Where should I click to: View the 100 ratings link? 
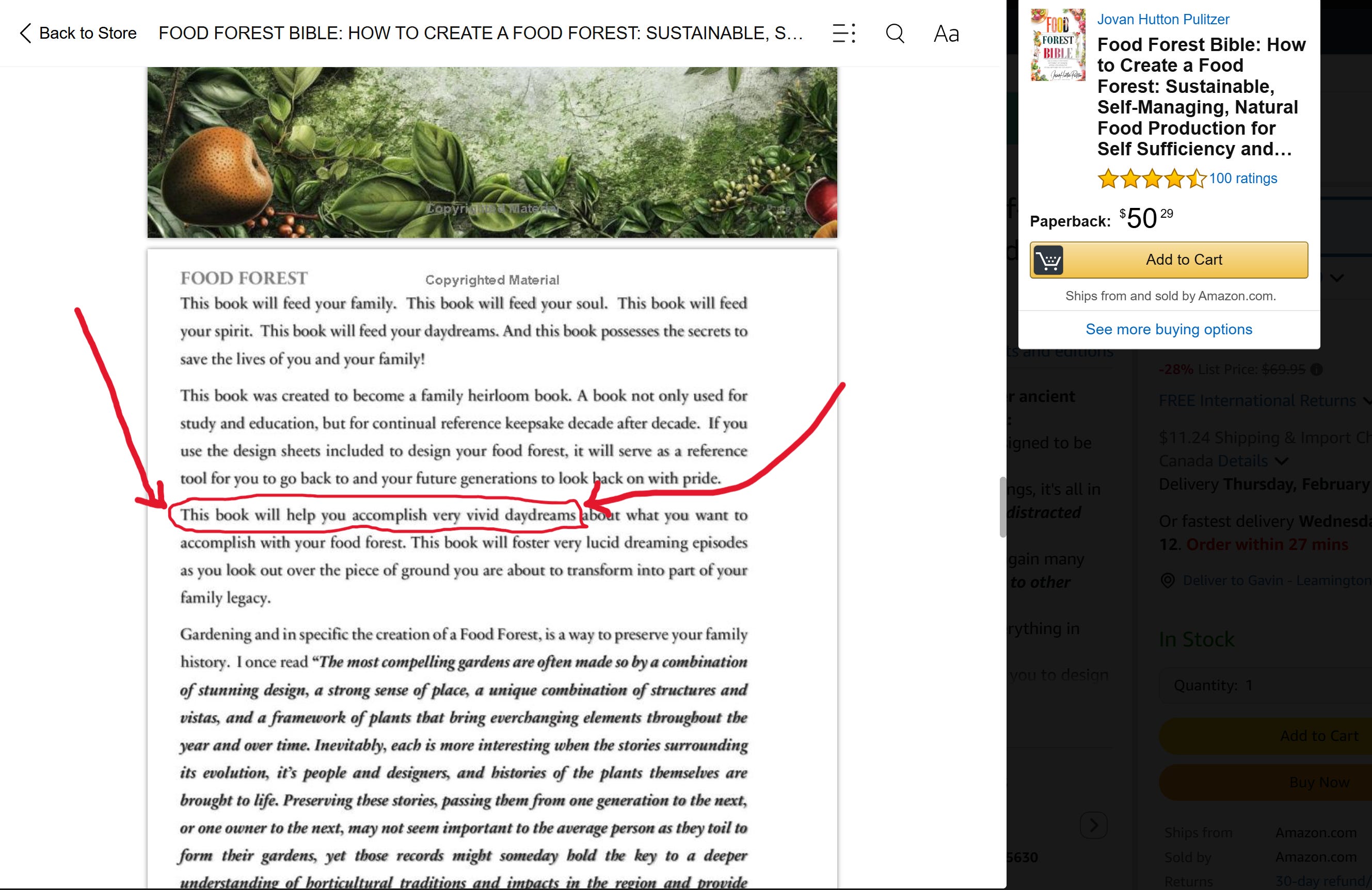(1242, 179)
